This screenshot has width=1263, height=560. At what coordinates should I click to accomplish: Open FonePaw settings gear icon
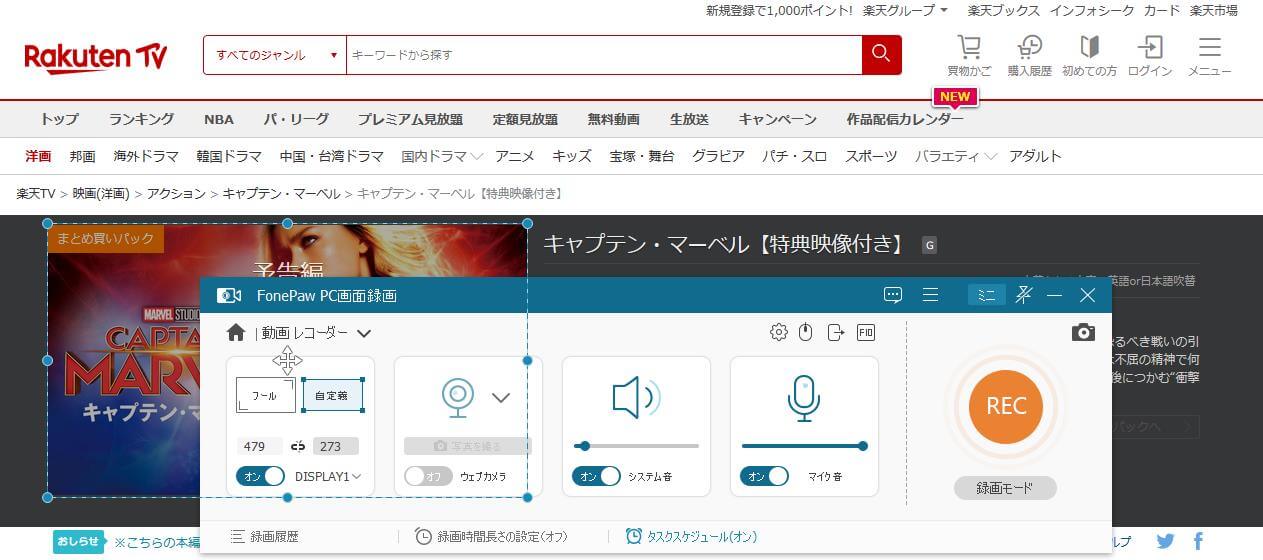778,332
